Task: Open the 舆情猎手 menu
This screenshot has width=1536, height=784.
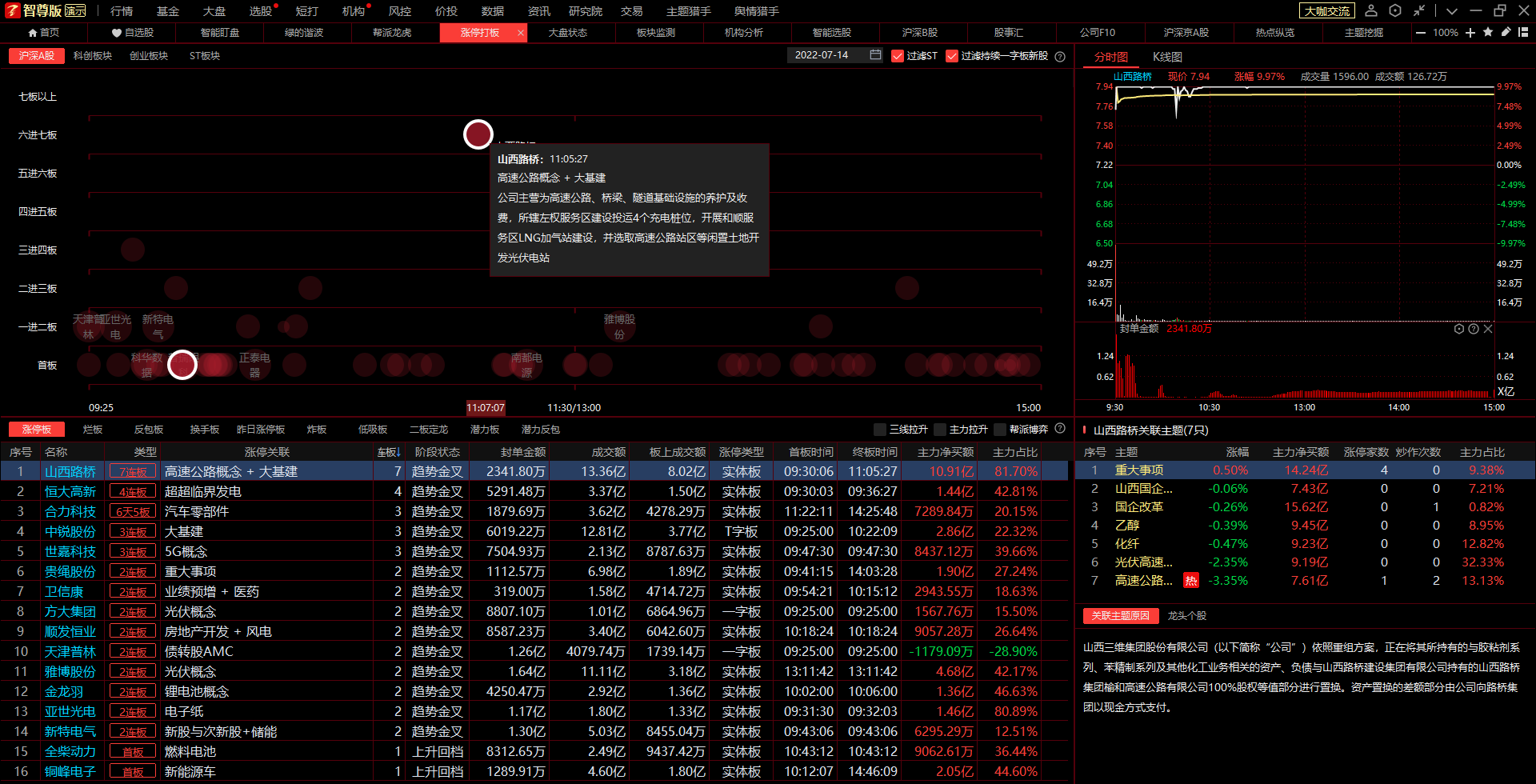Action: [757, 11]
